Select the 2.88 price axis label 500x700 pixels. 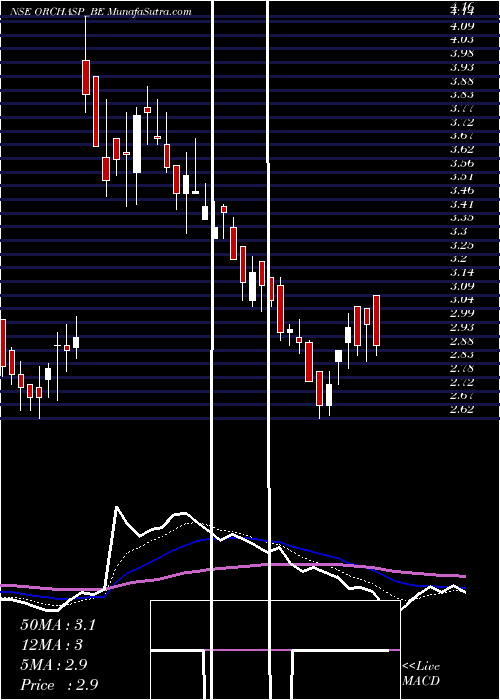tap(462, 341)
